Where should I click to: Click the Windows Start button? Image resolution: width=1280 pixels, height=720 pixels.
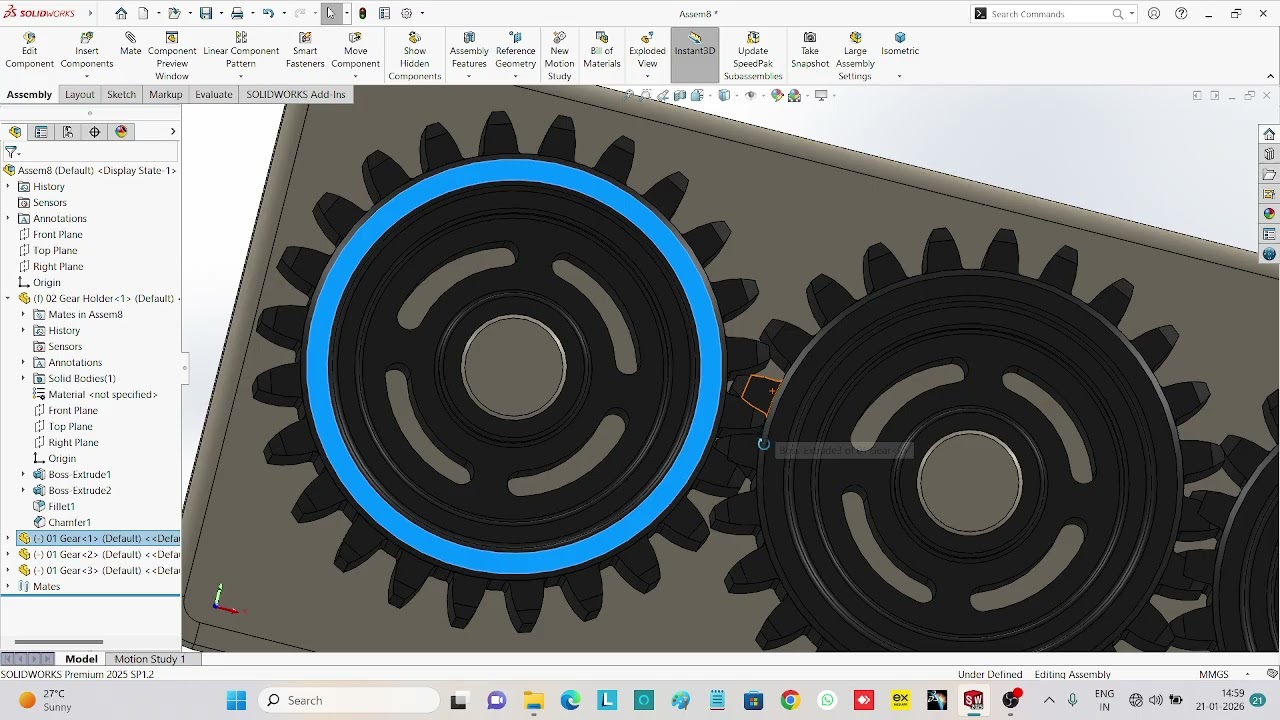coord(236,700)
